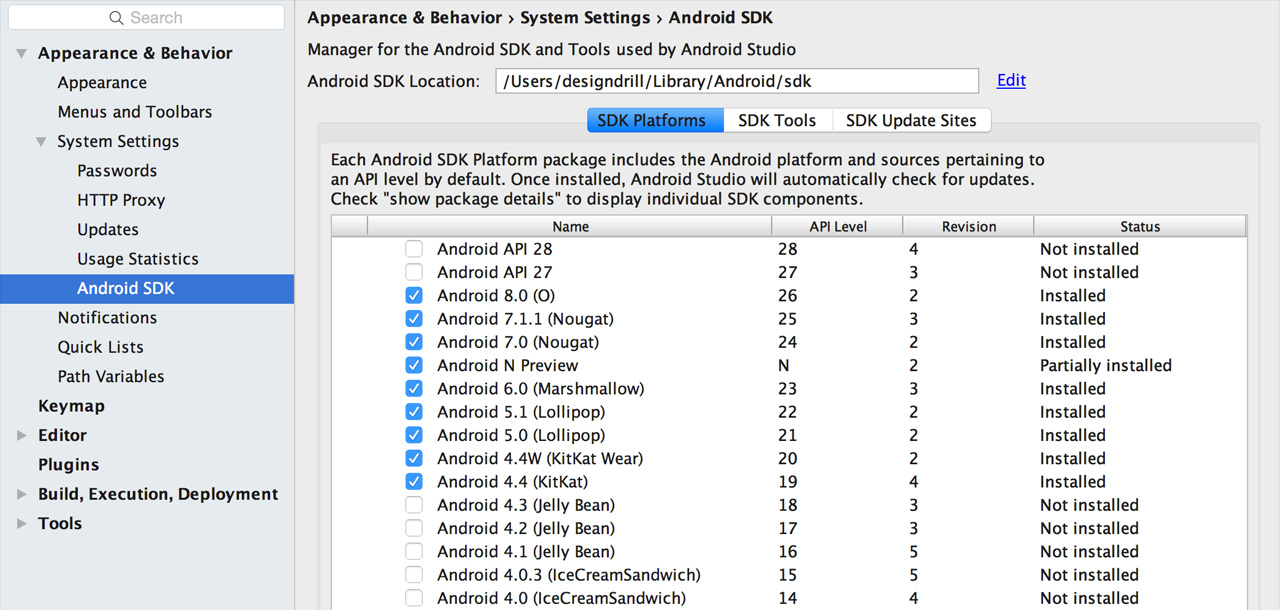
Task: Expand the Editor section
Action: tap(22, 436)
